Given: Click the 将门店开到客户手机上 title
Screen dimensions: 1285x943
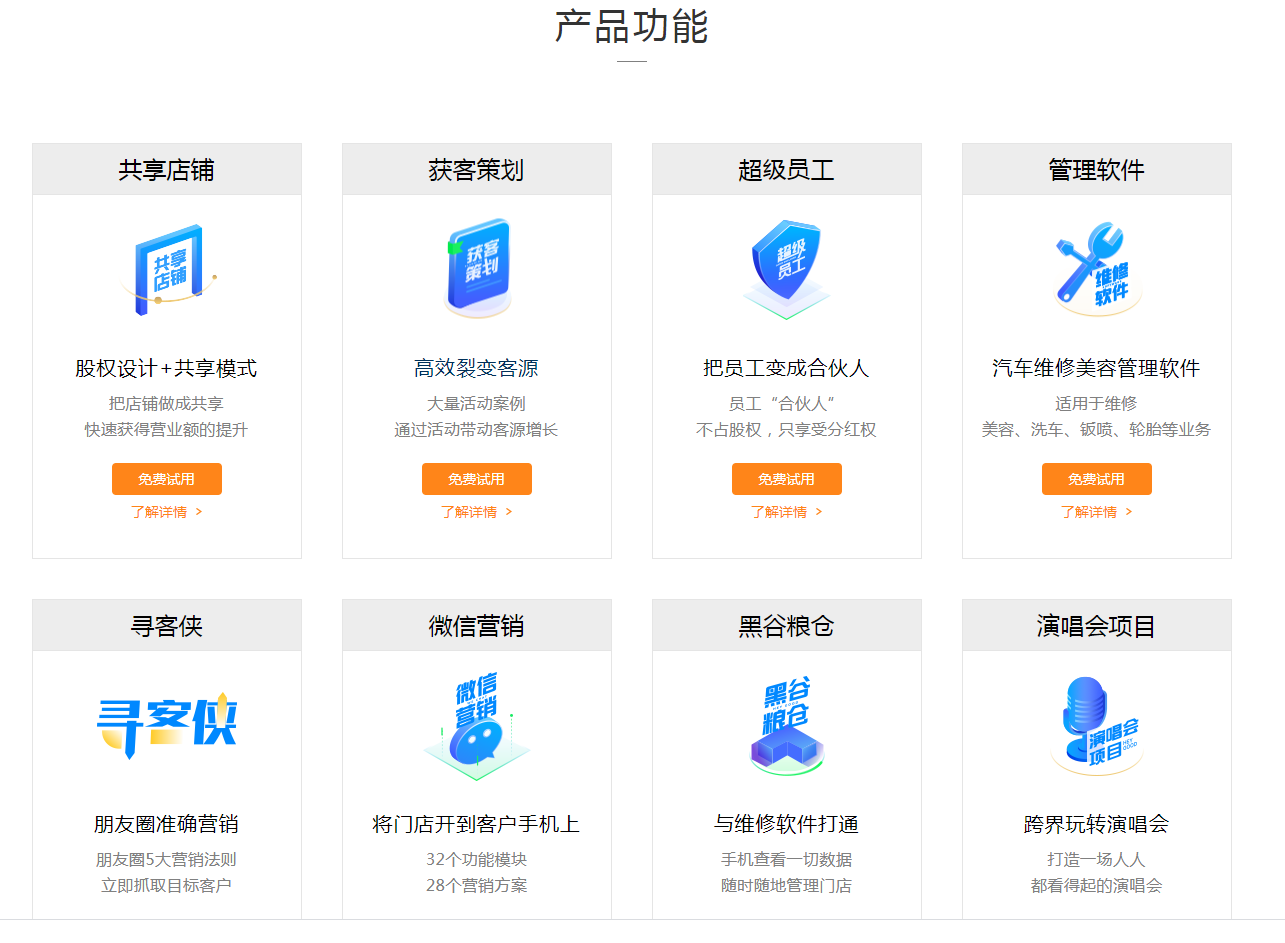Looking at the screenshot, I should [477, 824].
